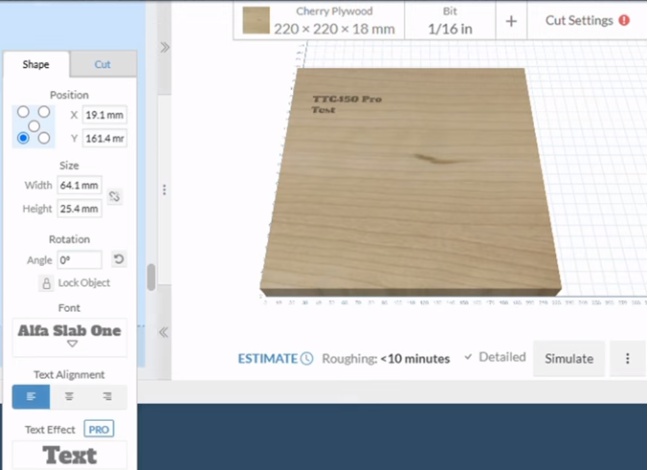Select center position anchor radio button
Image resolution: width=648 pixels, height=470 pixels.
coord(34,126)
